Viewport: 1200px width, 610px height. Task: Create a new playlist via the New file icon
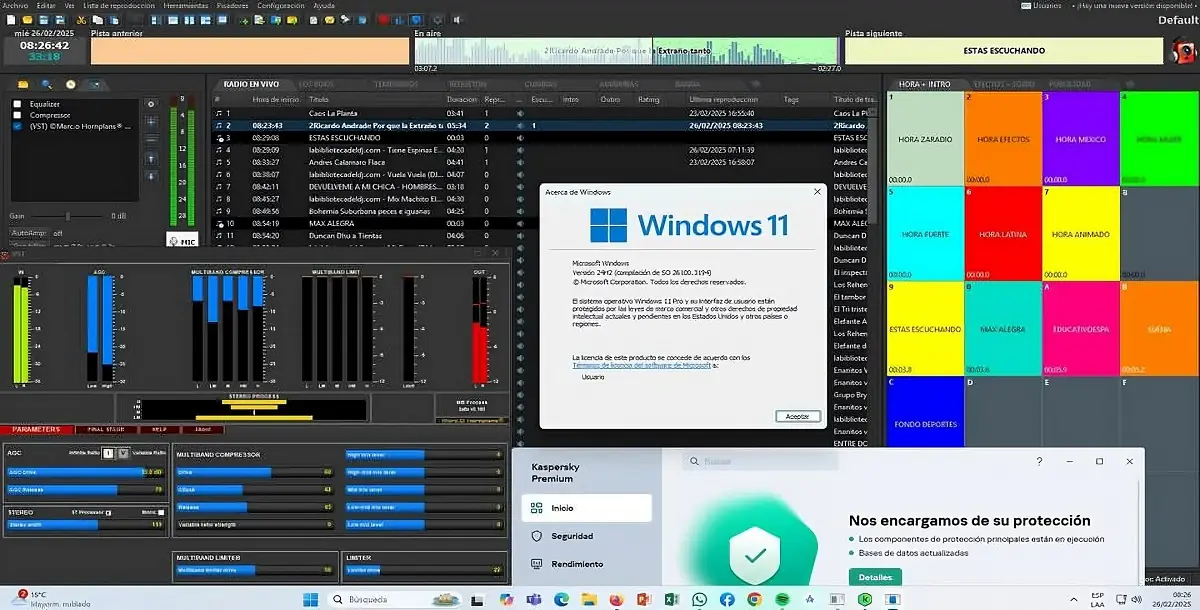click(11, 19)
